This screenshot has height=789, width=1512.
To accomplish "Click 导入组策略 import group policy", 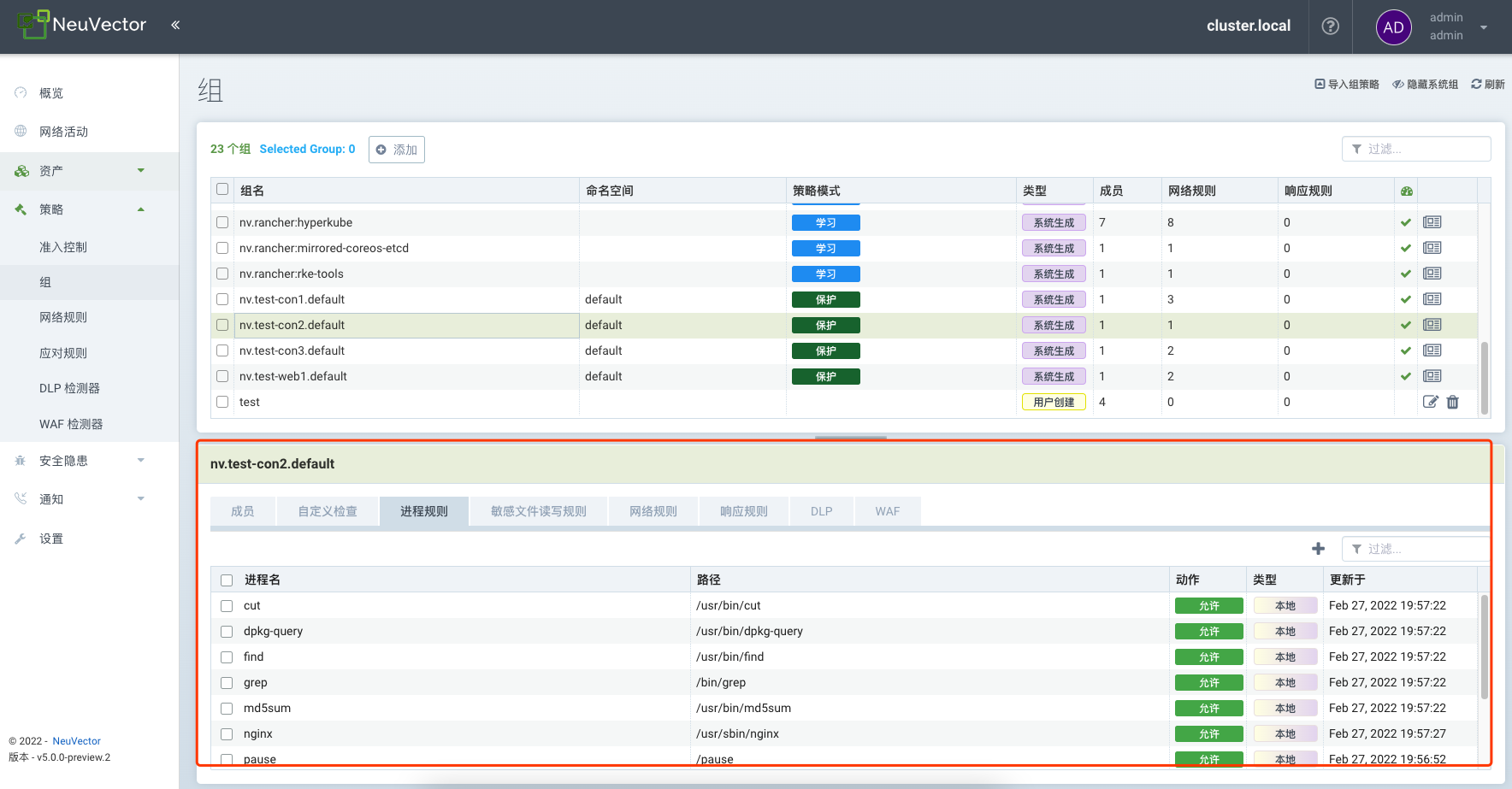I will coord(1347,85).
